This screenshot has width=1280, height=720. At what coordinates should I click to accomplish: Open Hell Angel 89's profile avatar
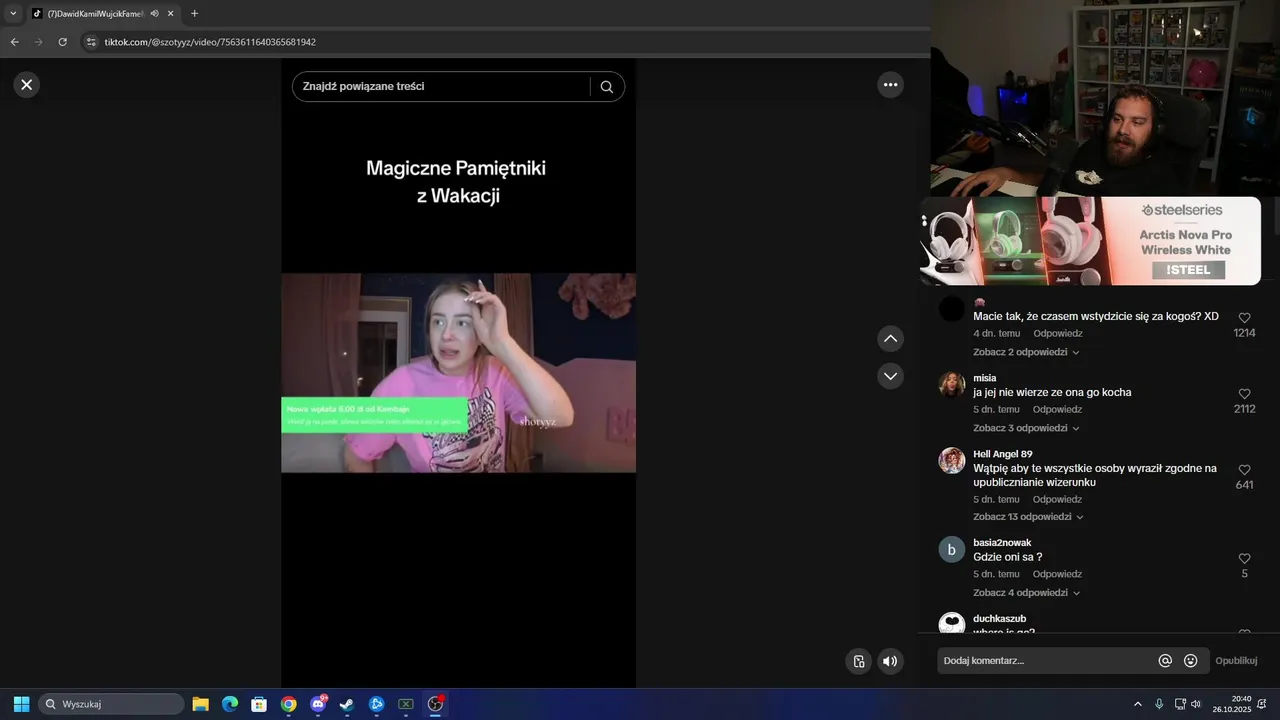pos(952,461)
